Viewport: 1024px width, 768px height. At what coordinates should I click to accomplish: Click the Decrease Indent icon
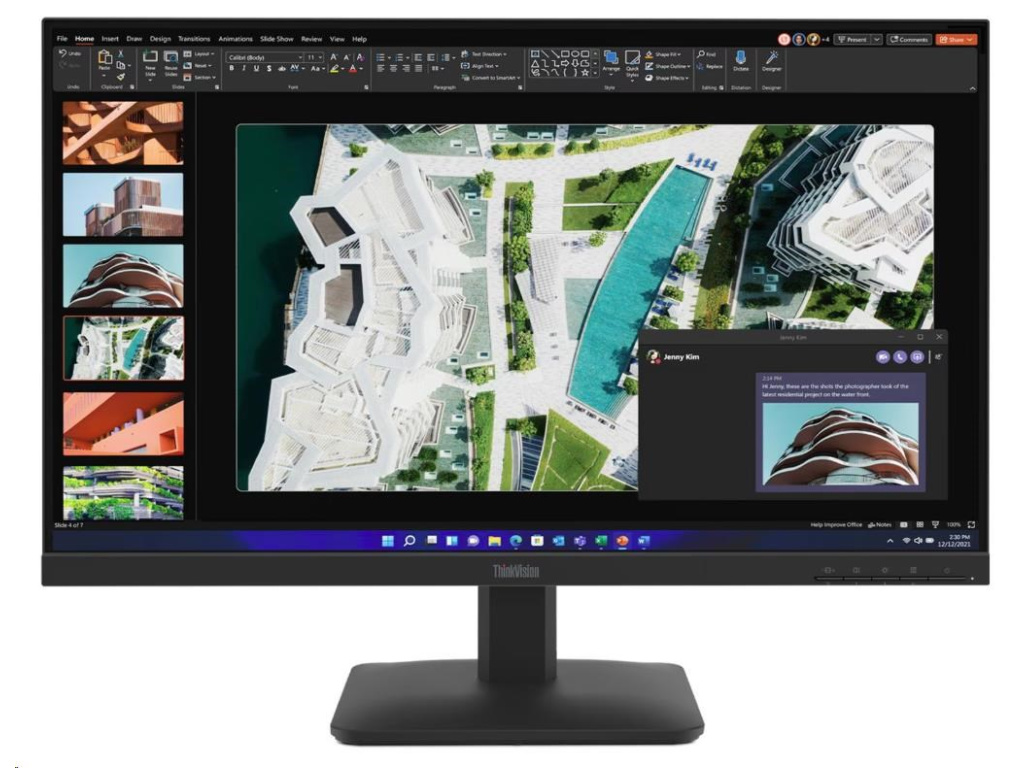418,57
